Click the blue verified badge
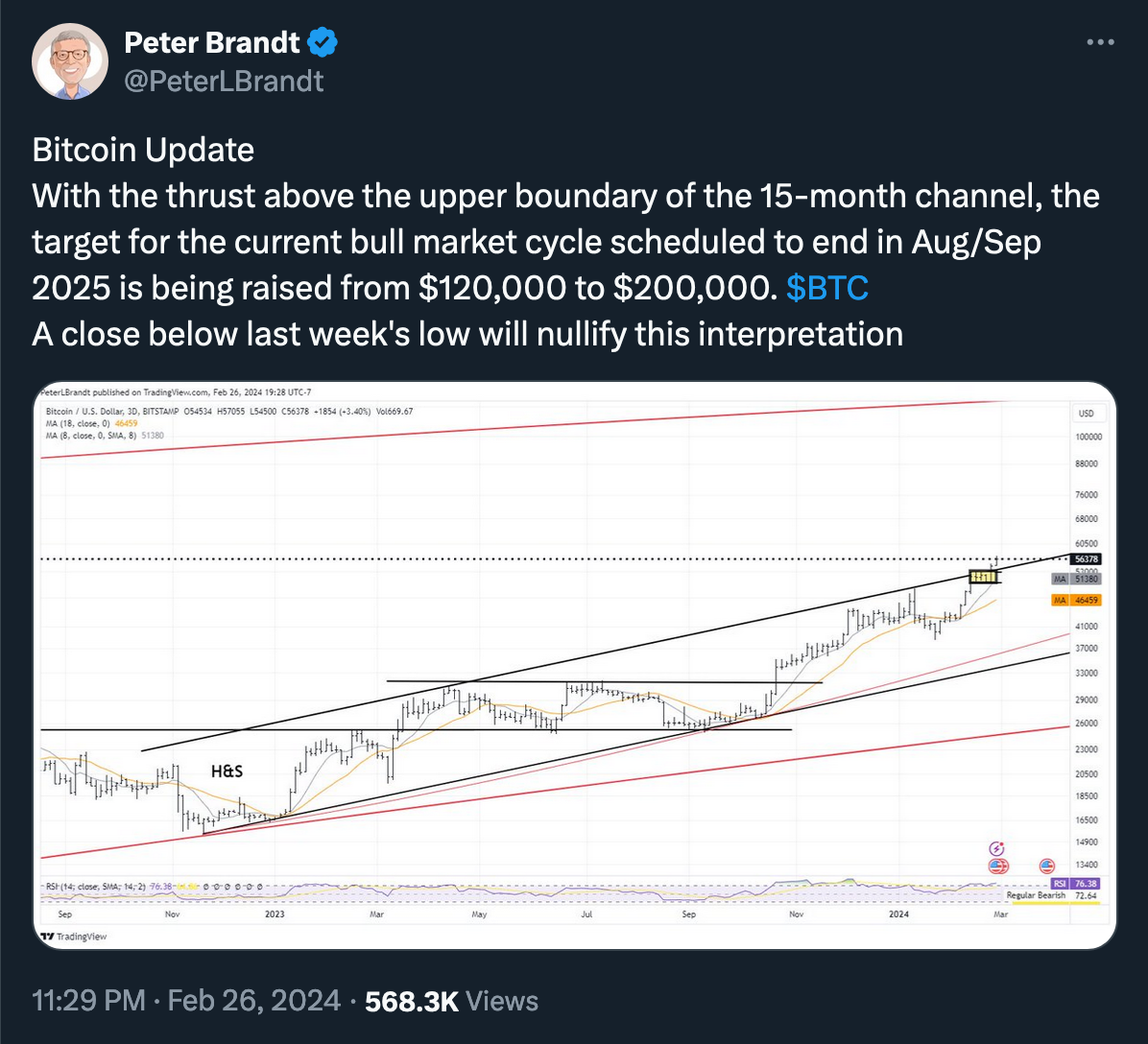 pyautogui.click(x=321, y=43)
